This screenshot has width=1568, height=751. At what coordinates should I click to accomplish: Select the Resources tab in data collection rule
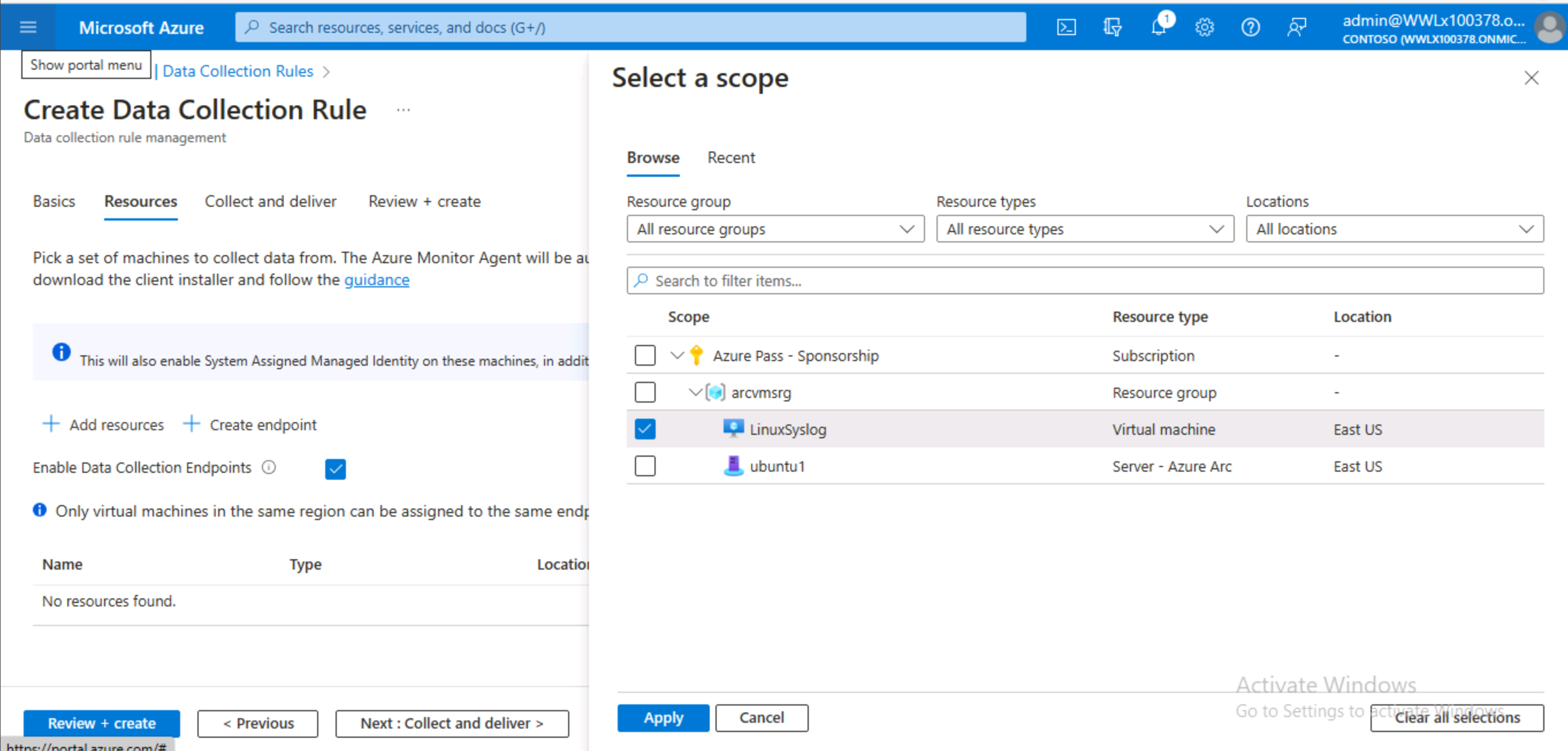point(140,201)
